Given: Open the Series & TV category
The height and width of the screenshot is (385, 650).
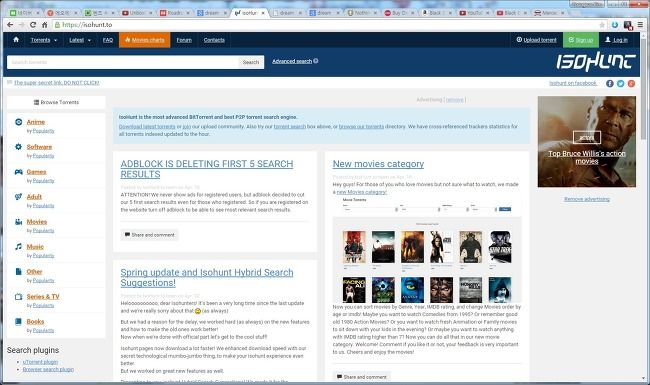Looking at the screenshot, I should coord(43,296).
